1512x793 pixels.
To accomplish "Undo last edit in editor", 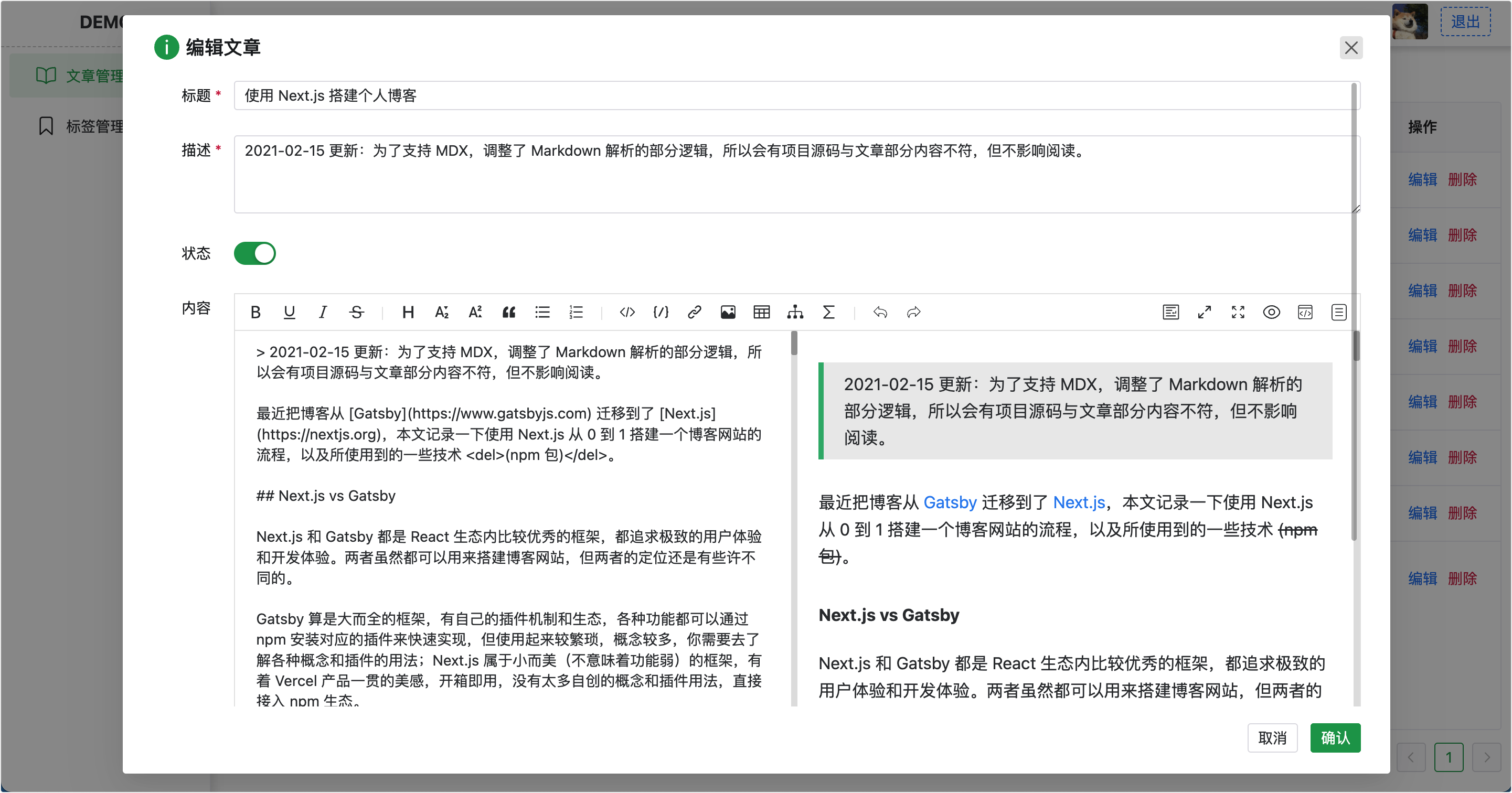I will pyautogui.click(x=880, y=312).
